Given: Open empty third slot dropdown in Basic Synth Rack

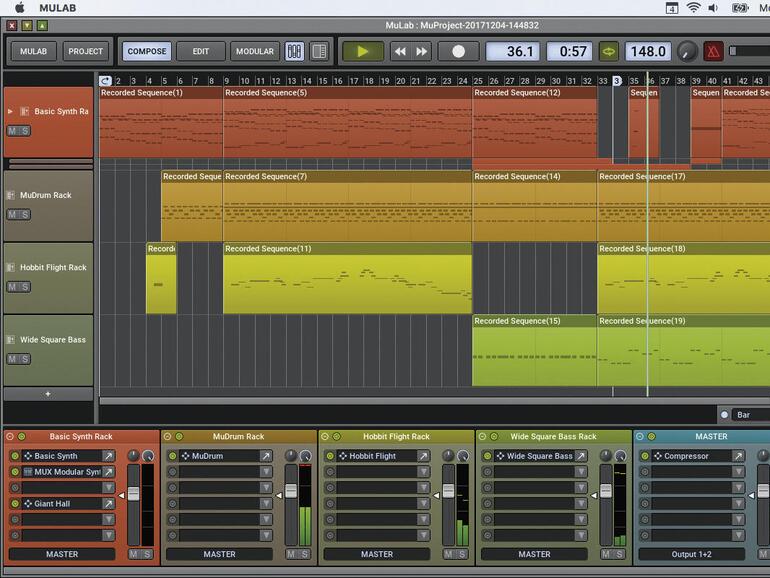Looking at the screenshot, I should click(x=108, y=488).
